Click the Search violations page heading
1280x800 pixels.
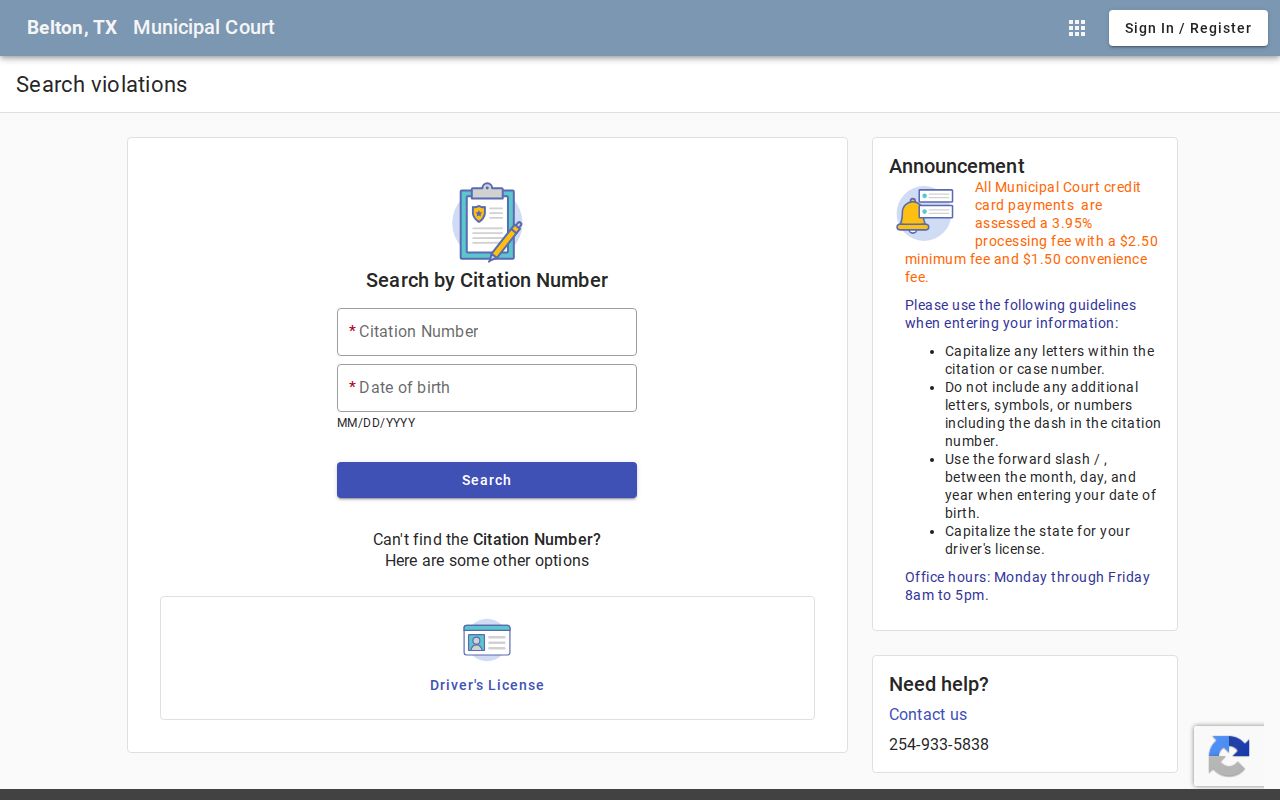102,84
